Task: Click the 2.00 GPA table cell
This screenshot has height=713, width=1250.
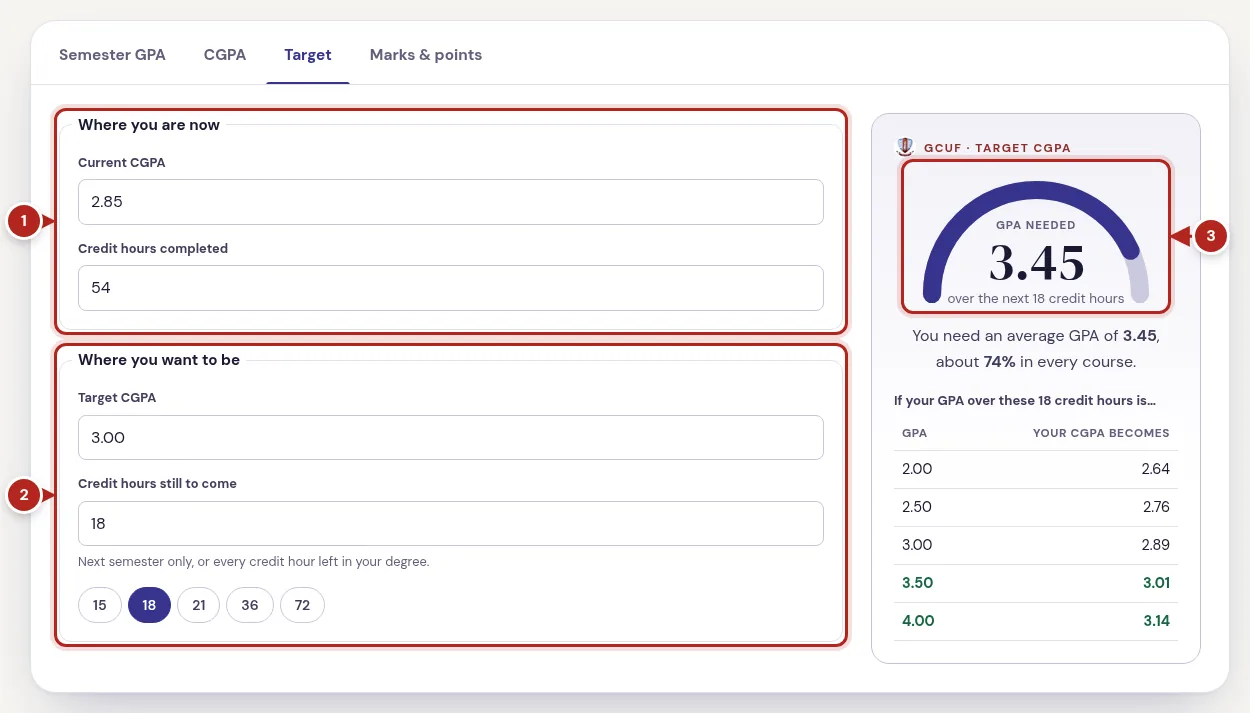Action: pos(917,469)
